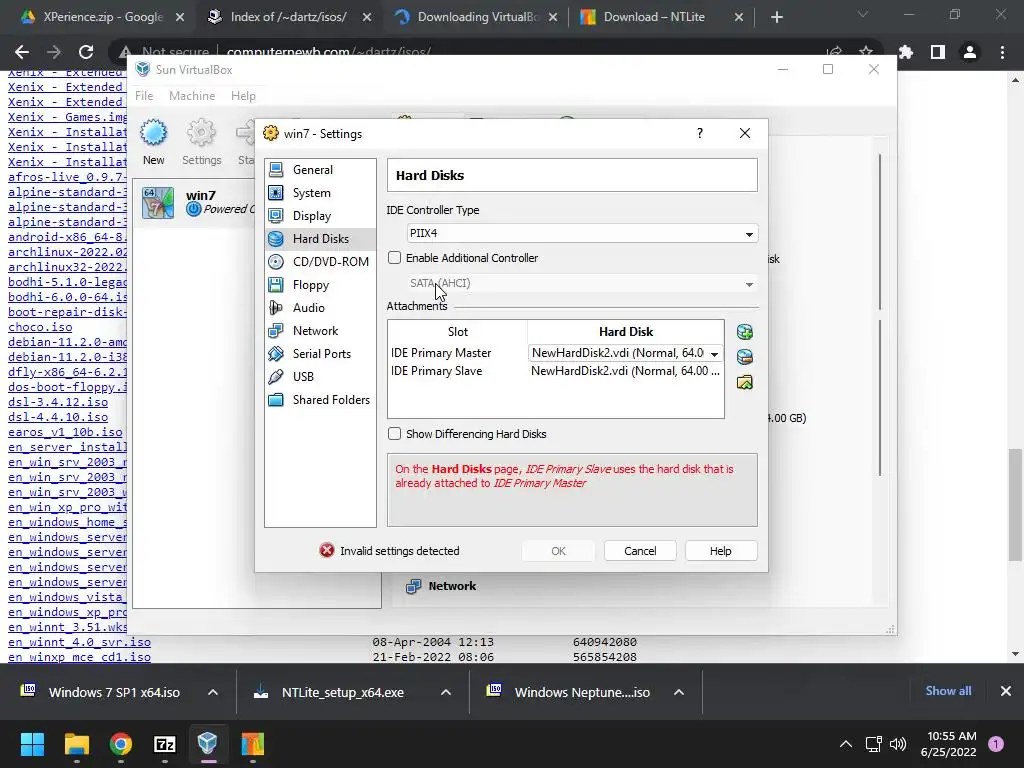The height and width of the screenshot is (768, 1024).
Task: Click Show all downloads
Action: (948, 691)
